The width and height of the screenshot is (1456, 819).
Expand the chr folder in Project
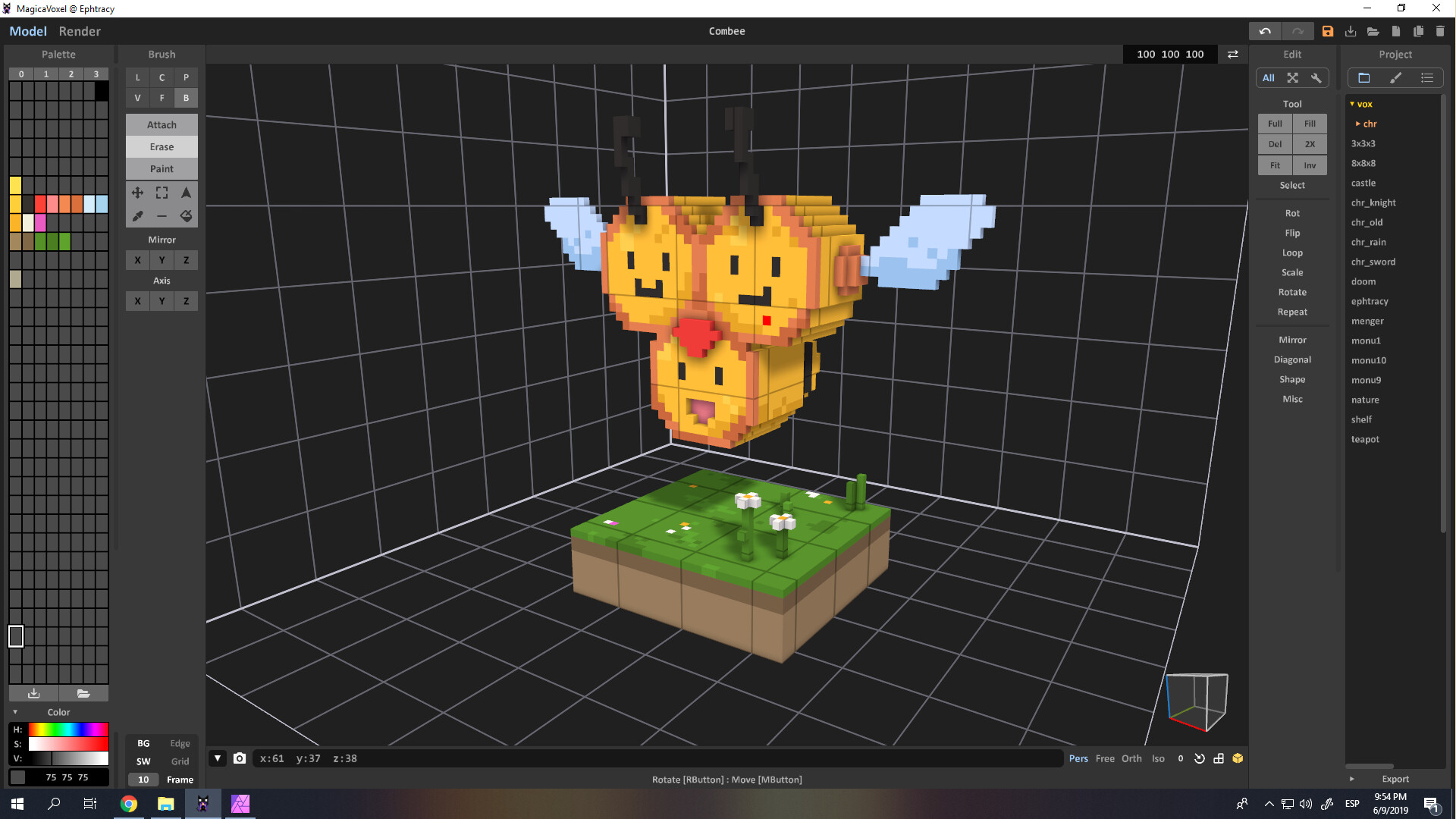click(x=1357, y=124)
